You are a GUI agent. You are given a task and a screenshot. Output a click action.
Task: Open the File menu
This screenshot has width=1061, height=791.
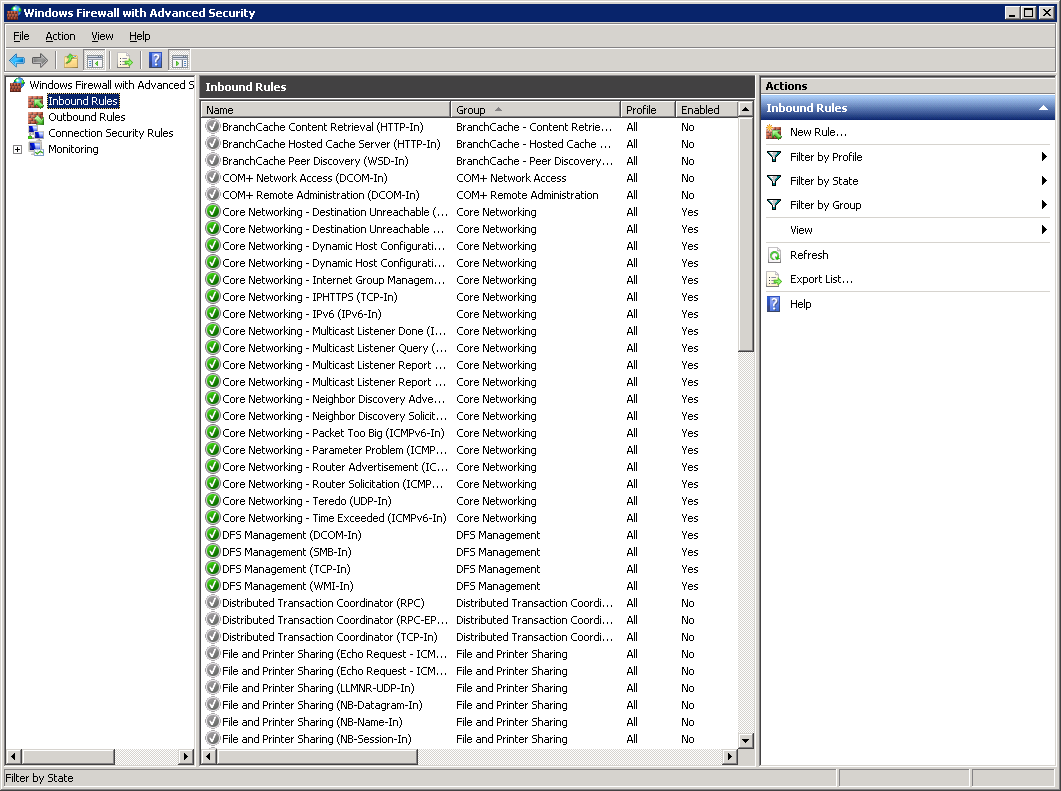click(x=22, y=37)
